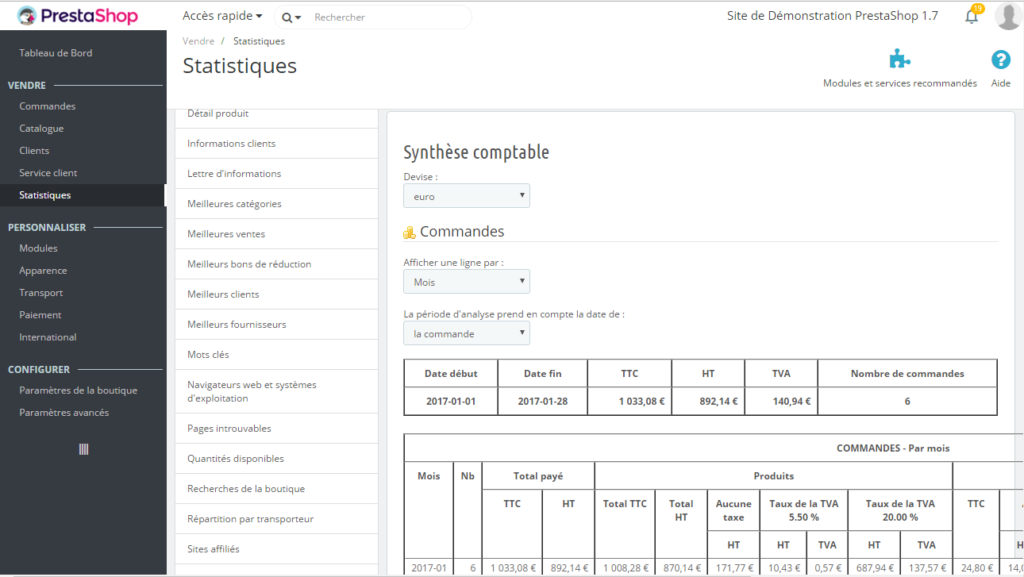Open Modules in the sidebar
The height and width of the screenshot is (577, 1024).
pos(38,248)
